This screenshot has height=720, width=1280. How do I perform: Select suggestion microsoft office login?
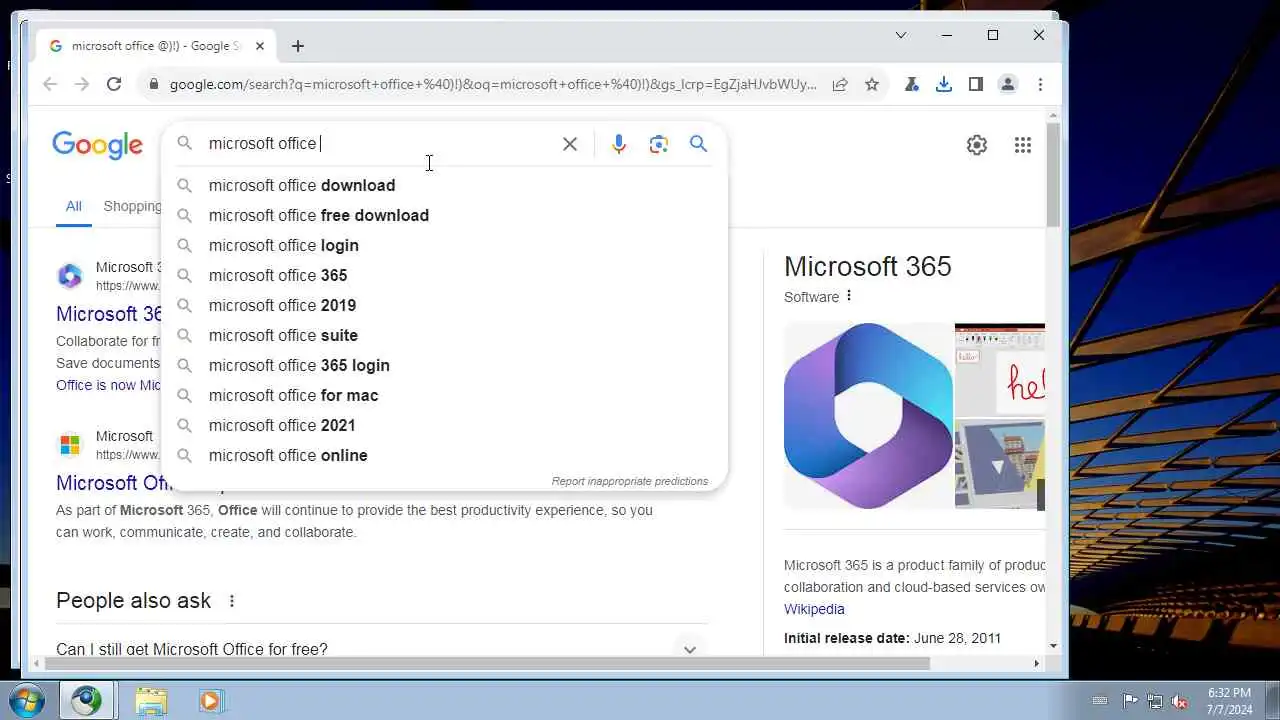(x=444, y=245)
